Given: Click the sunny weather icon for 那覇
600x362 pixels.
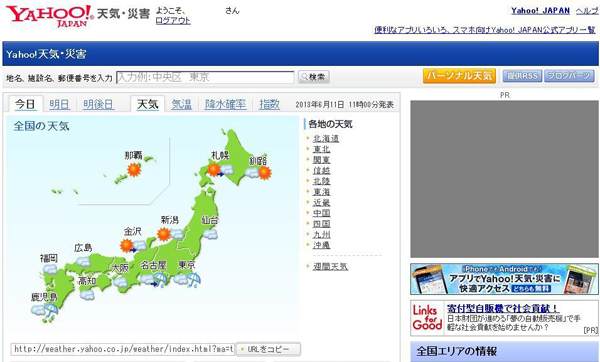Looking at the screenshot, I should pyautogui.click(x=134, y=170).
